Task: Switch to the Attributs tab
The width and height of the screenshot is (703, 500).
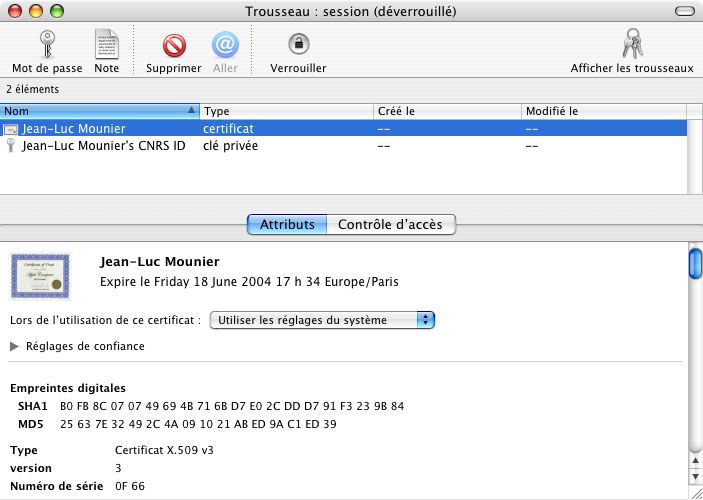Action: [287, 225]
